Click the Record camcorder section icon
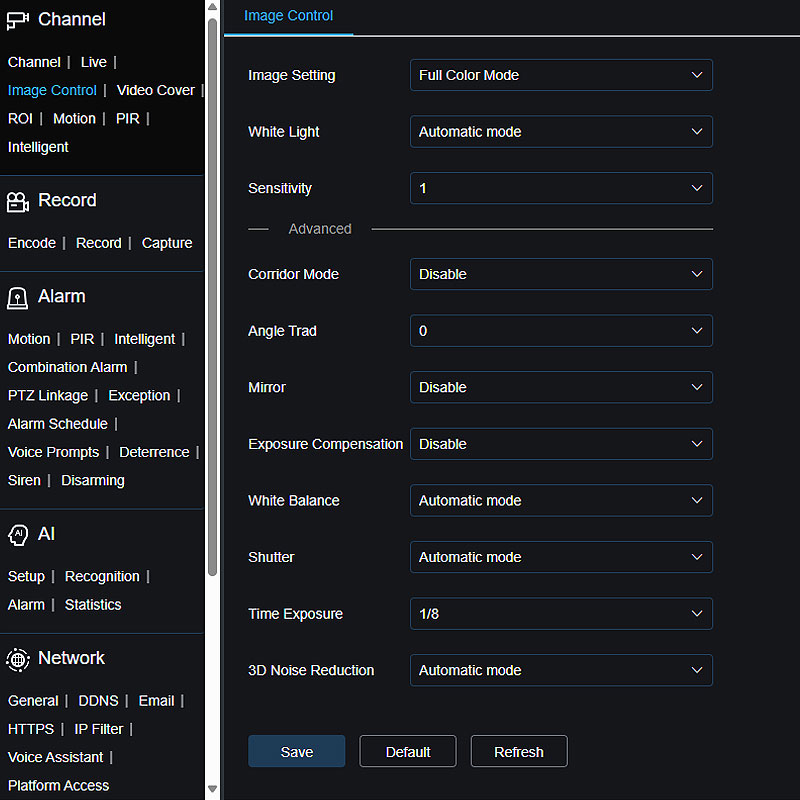Screen dimensions: 800x800 18,201
